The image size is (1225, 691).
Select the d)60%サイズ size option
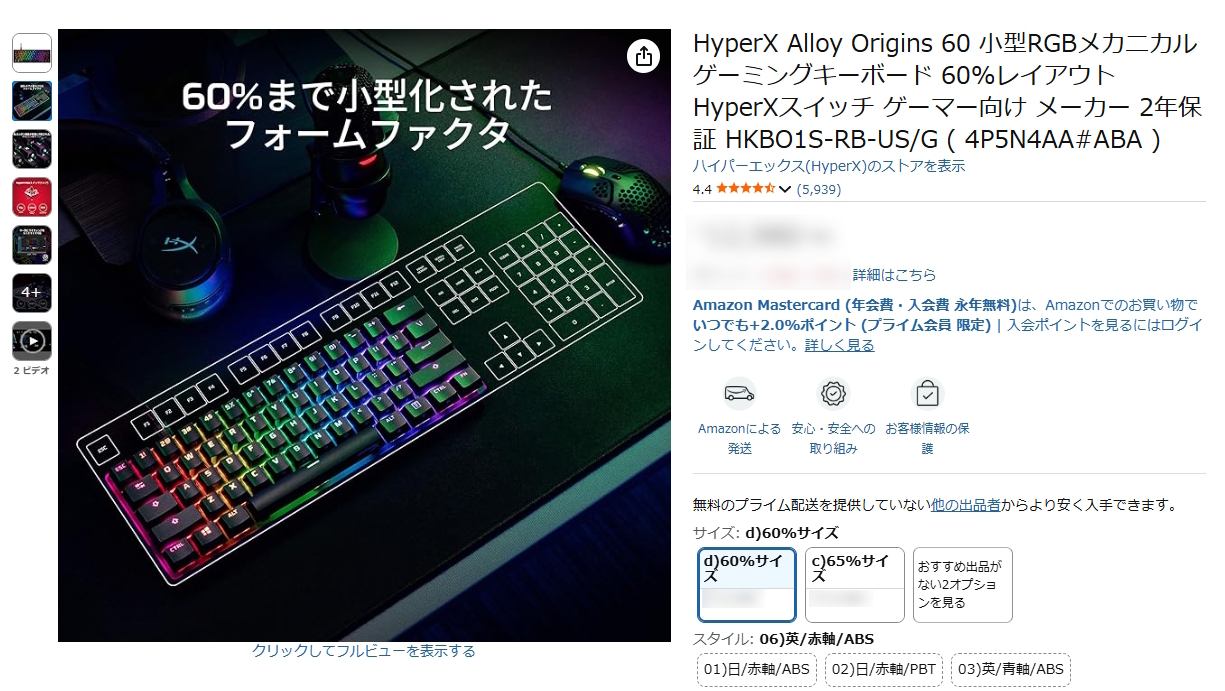[x=747, y=585]
